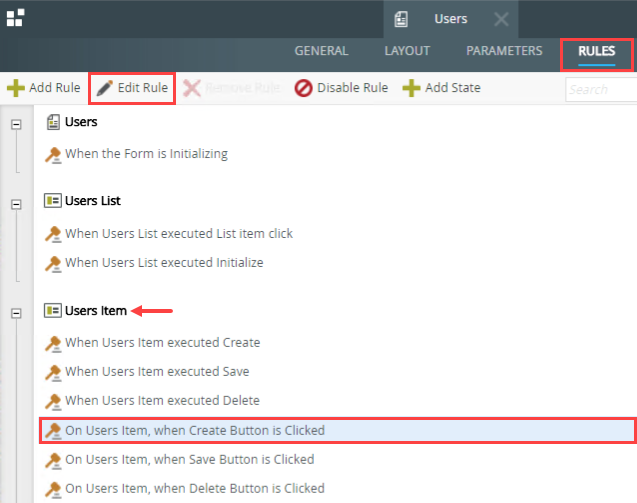
Task: Click gavel icon for Form Initializing rule
Action: pos(53,155)
